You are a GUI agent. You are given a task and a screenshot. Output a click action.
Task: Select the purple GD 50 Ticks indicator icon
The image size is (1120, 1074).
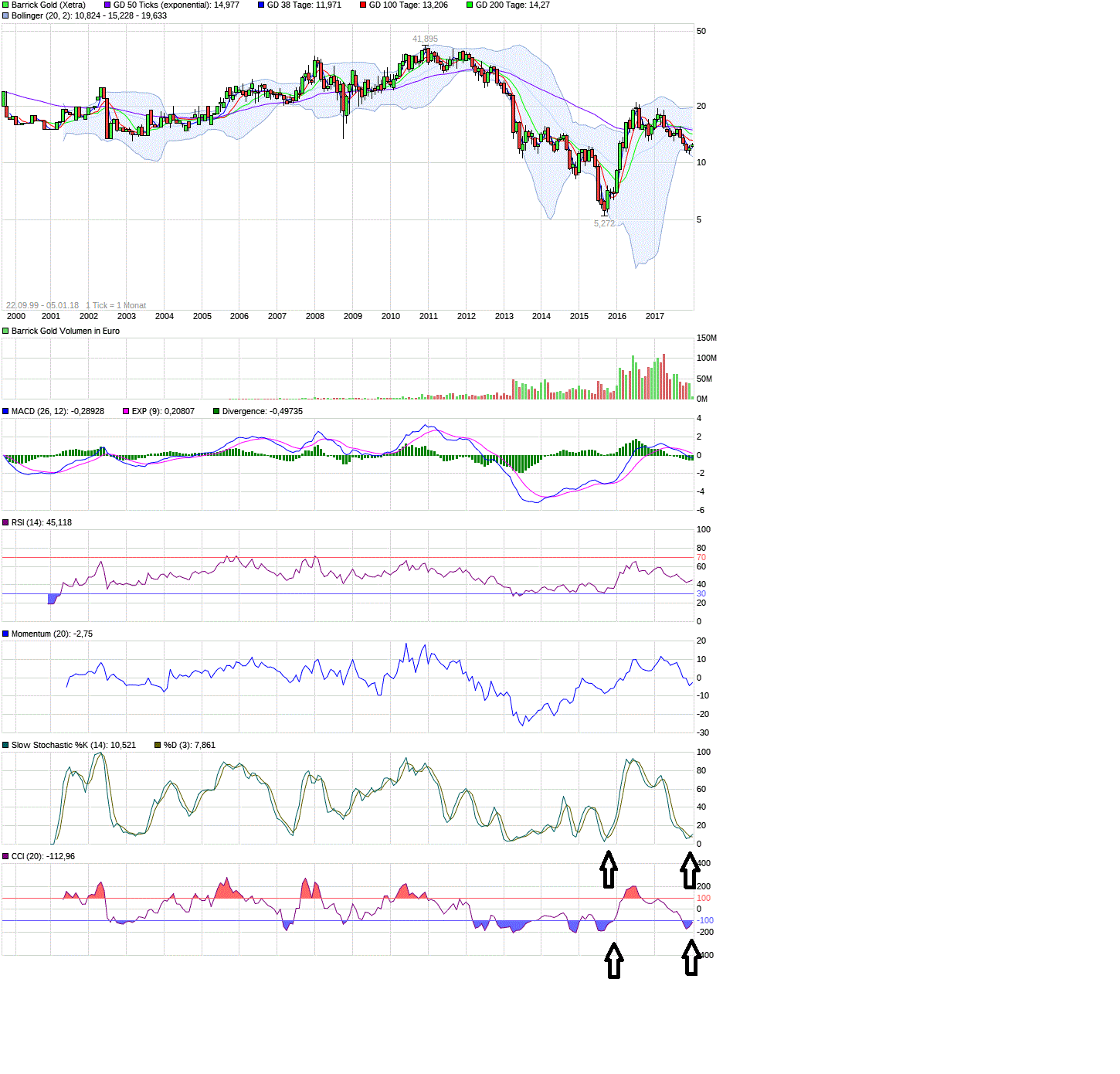pyautogui.click(x=106, y=5)
